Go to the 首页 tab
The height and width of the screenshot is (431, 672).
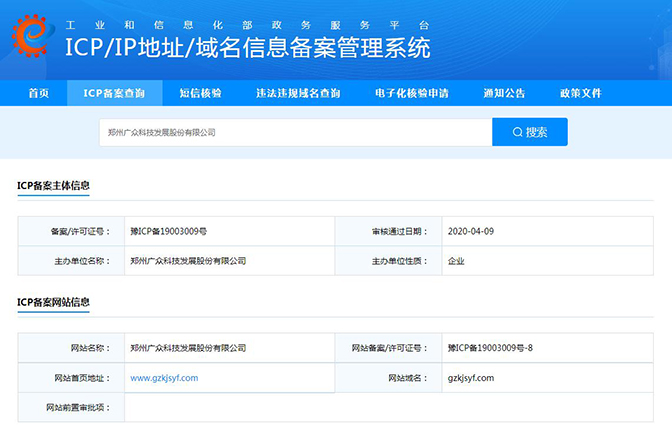[39, 93]
